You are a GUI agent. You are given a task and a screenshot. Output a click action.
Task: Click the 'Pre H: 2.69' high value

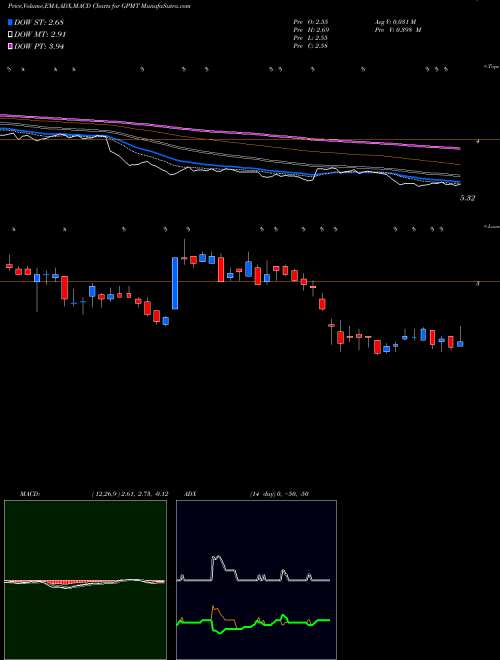click(311, 30)
